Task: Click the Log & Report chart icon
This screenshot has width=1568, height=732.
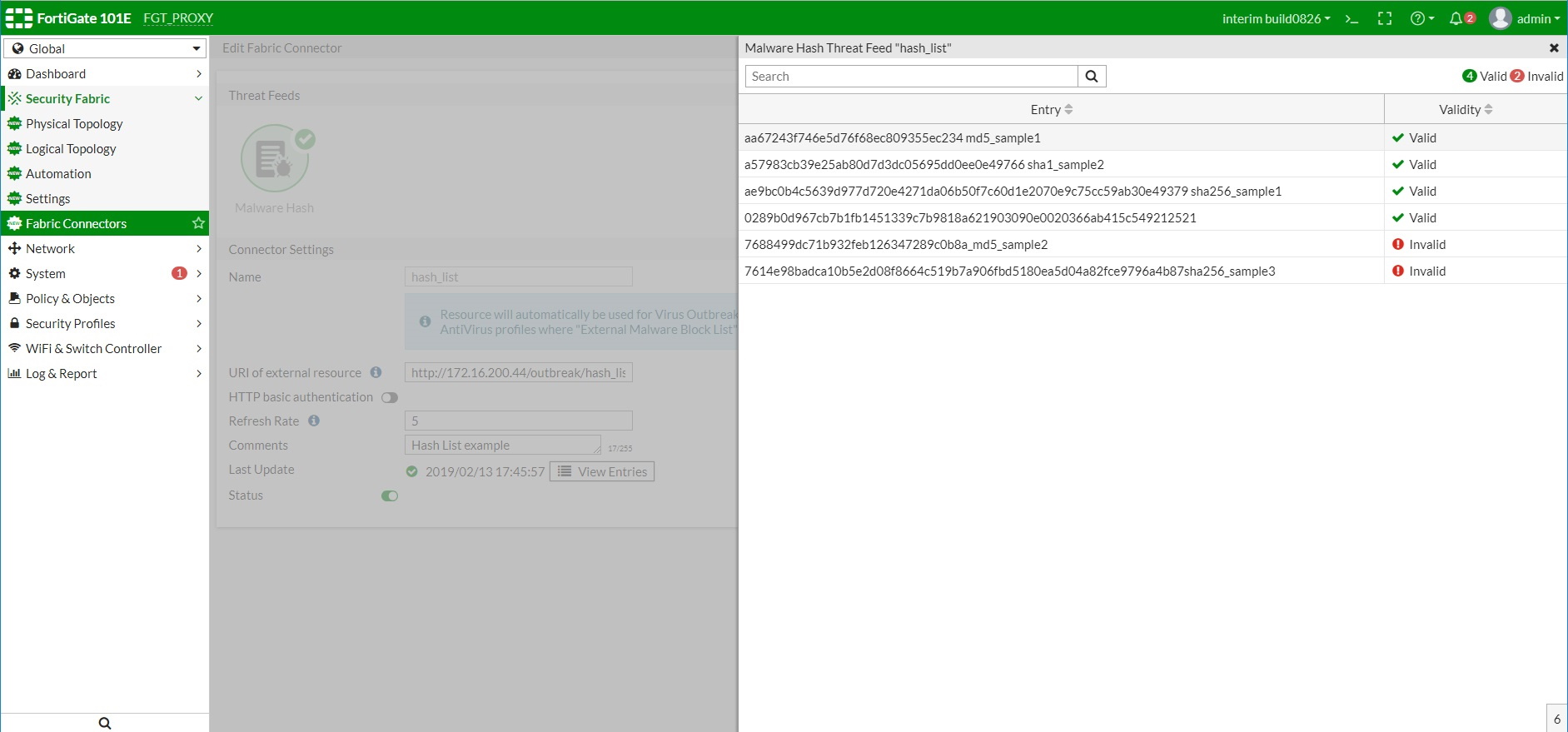Action: (14, 373)
